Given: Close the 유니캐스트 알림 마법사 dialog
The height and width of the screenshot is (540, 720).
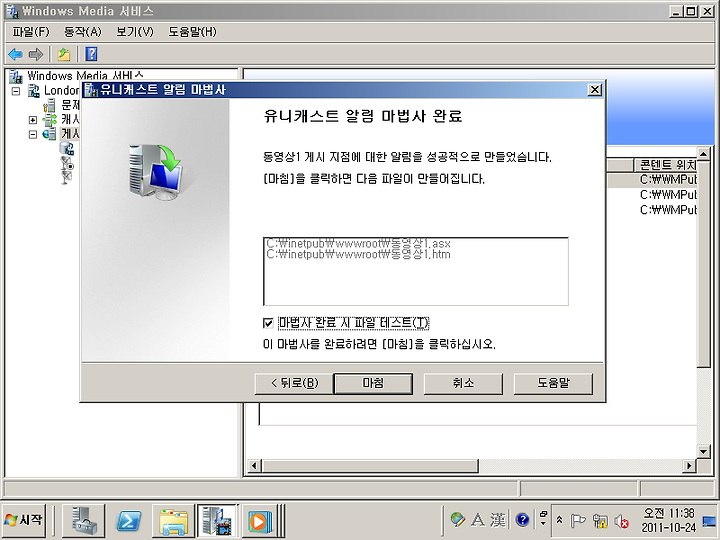Looking at the screenshot, I should pyautogui.click(x=595, y=90).
